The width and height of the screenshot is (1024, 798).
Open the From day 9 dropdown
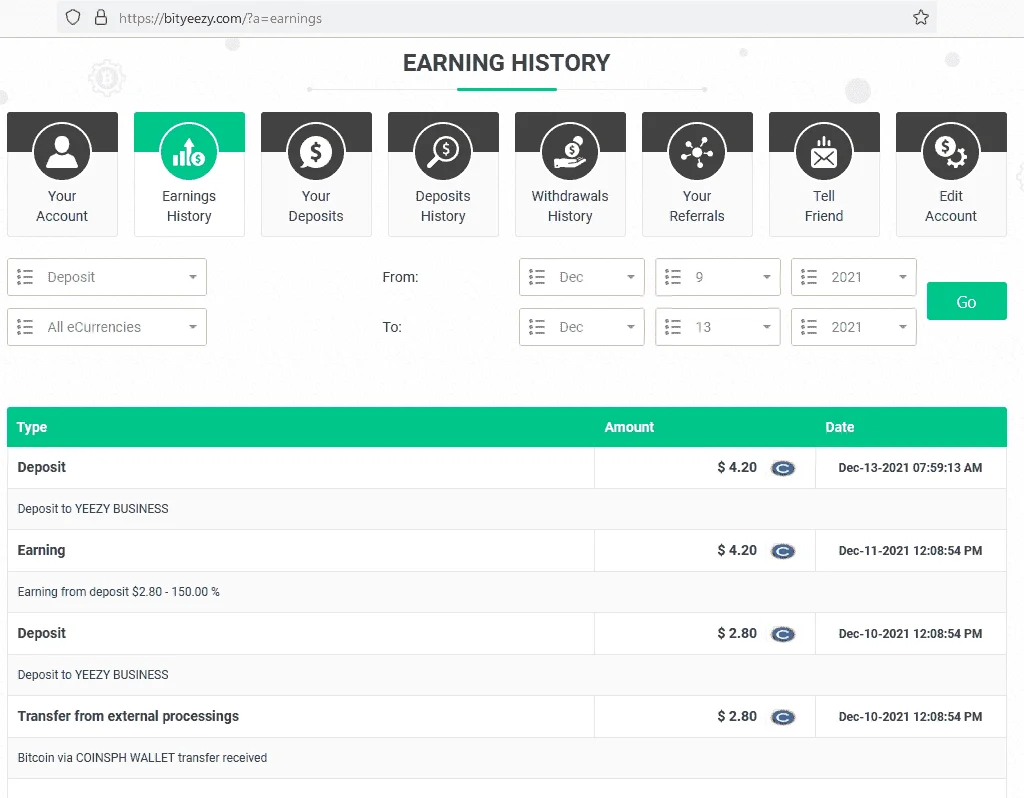click(x=718, y=277)
